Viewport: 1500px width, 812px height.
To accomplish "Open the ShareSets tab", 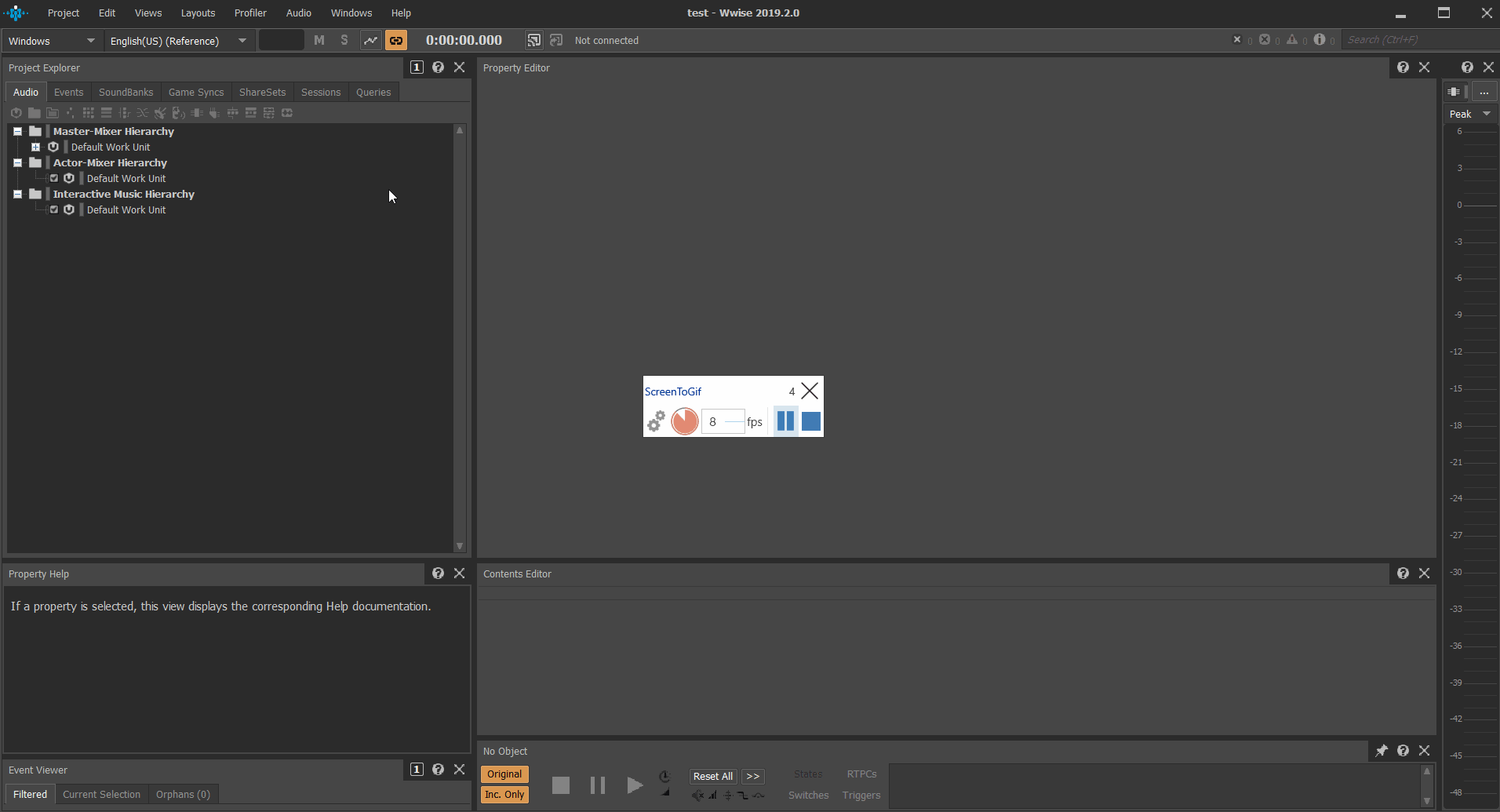I will [x=263, y=92].
